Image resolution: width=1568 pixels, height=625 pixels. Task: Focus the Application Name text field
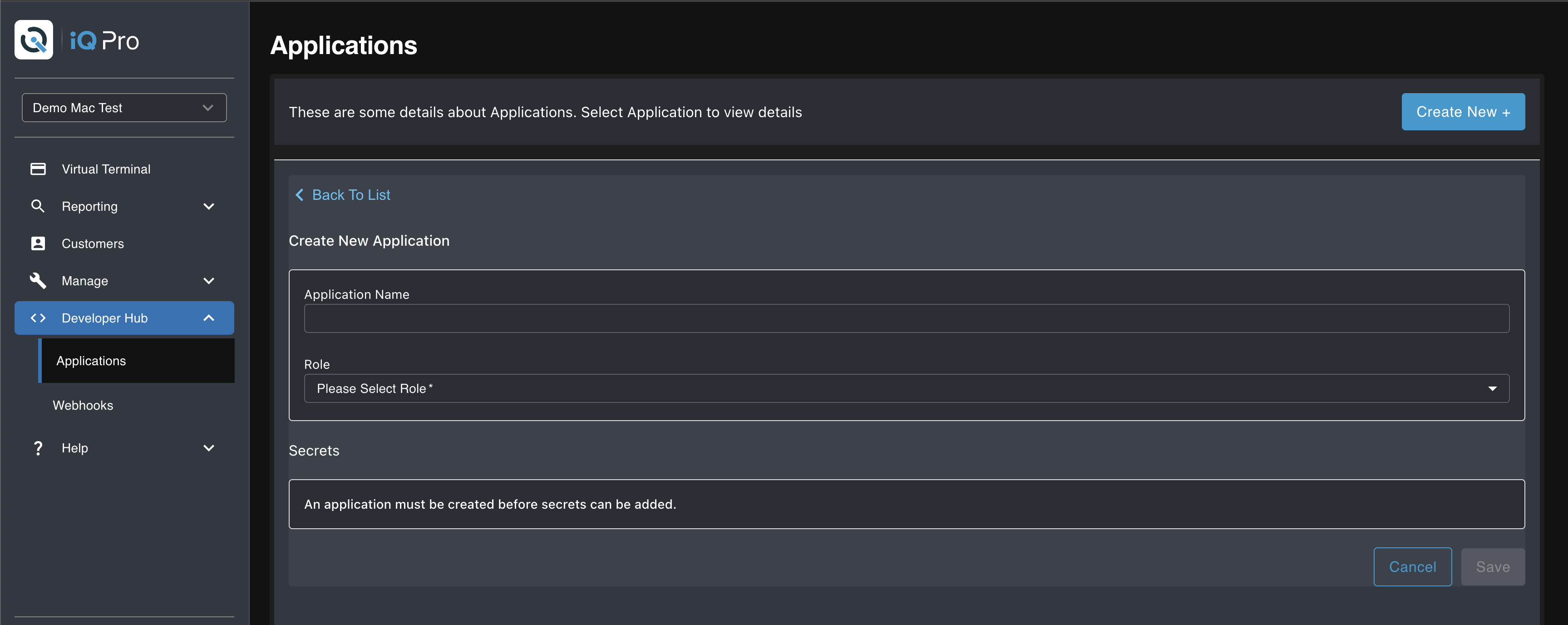tap(906, 318)
